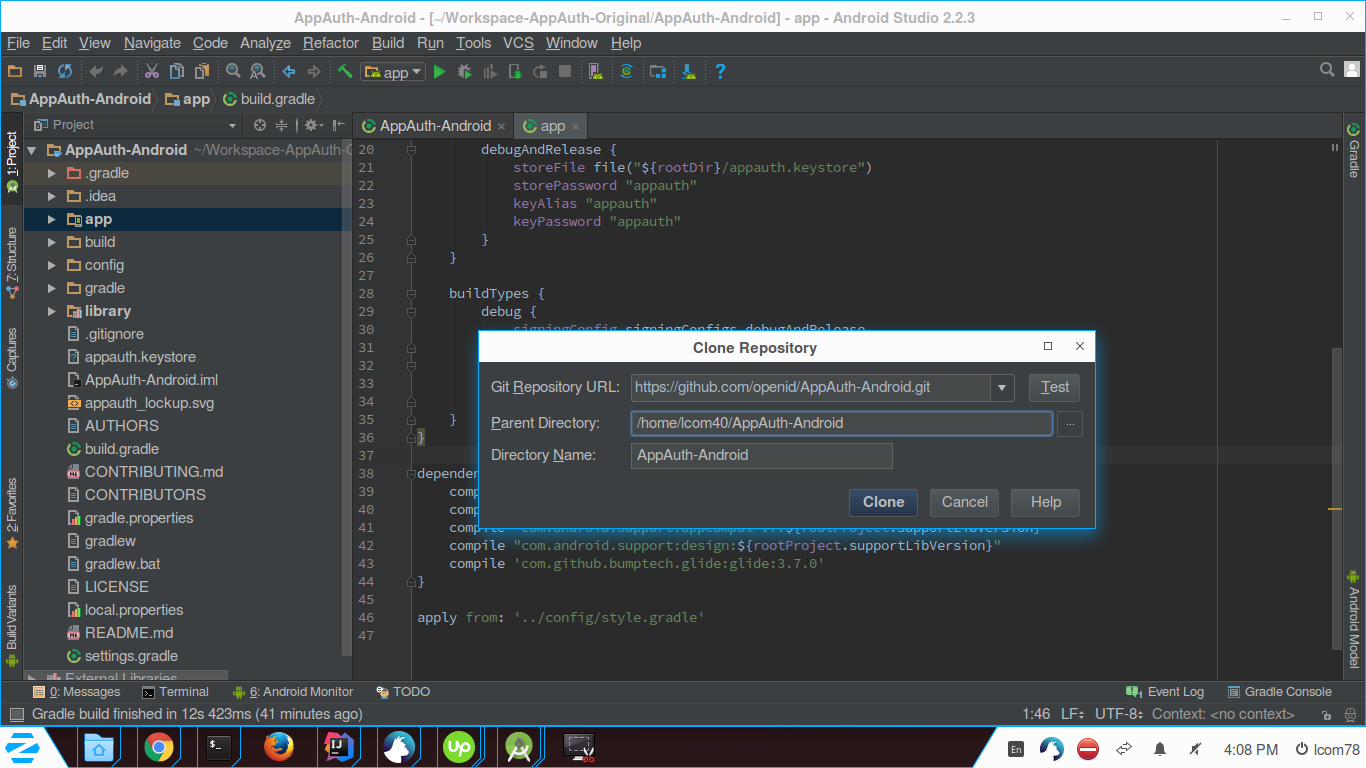Open the Refactor menu
The image size is (1366, 768).
coord(330,43)
